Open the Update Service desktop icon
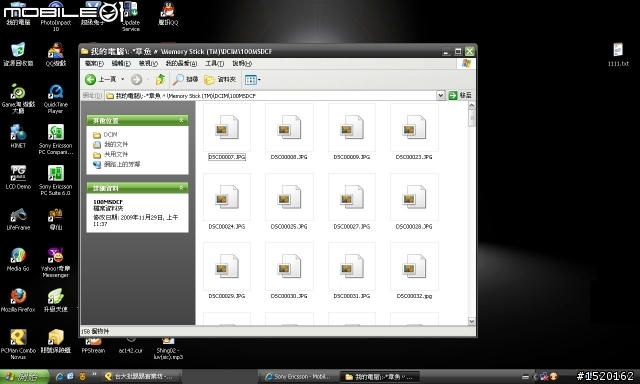 (x=131, y=16)
